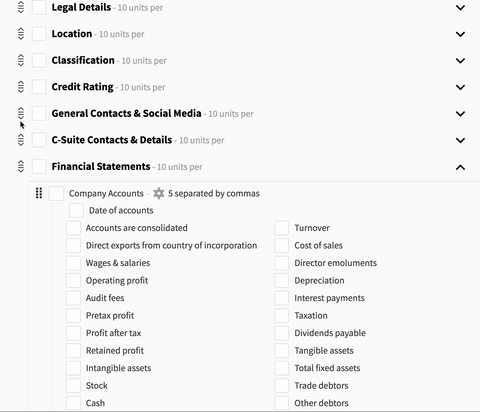480x412 pixels.
Task: Enable the Operating profit checkbox
Action: click(73, 280)
